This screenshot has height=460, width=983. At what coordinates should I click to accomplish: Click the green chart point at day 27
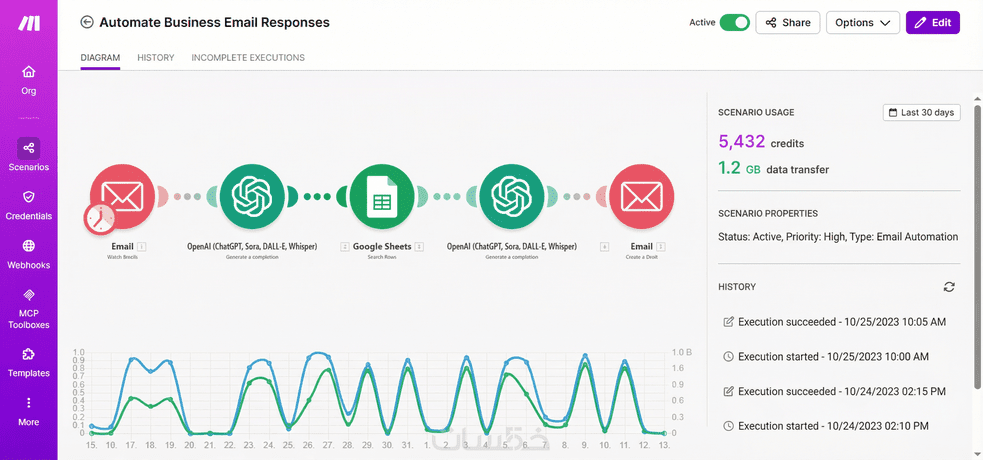point(329,371)
